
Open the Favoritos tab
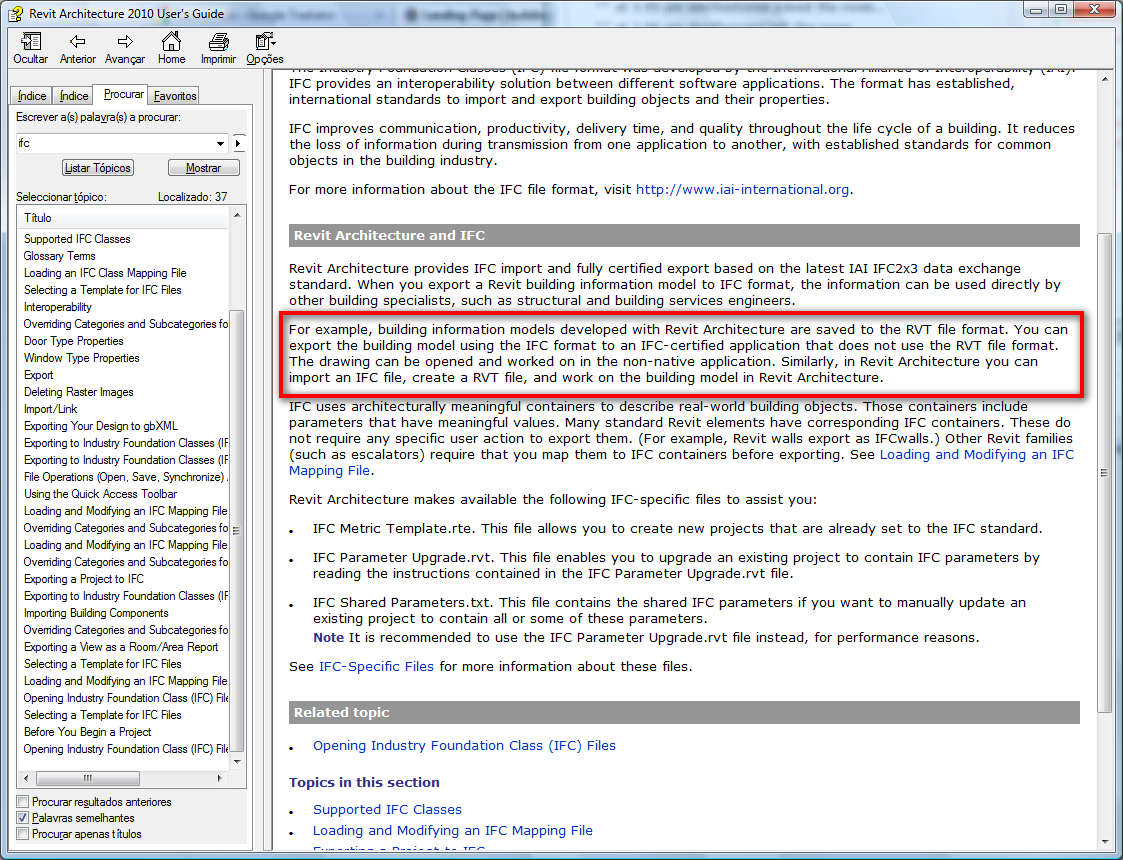(x=175, y=95)
